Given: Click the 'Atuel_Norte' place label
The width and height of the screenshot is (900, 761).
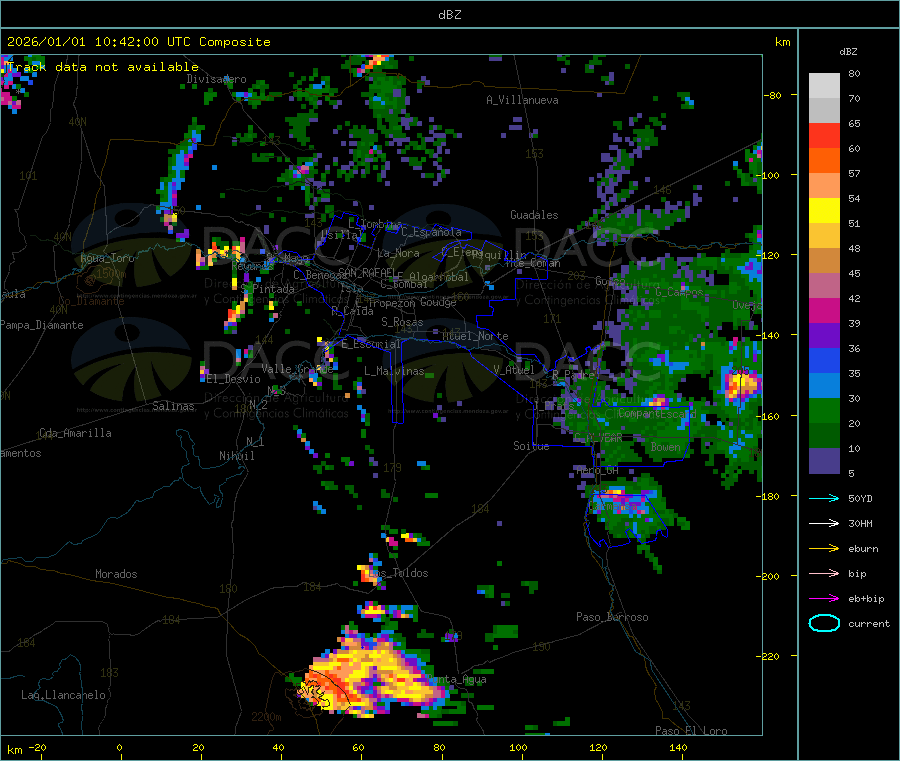Looking at the screenshot, I should [x=475, y=336].
